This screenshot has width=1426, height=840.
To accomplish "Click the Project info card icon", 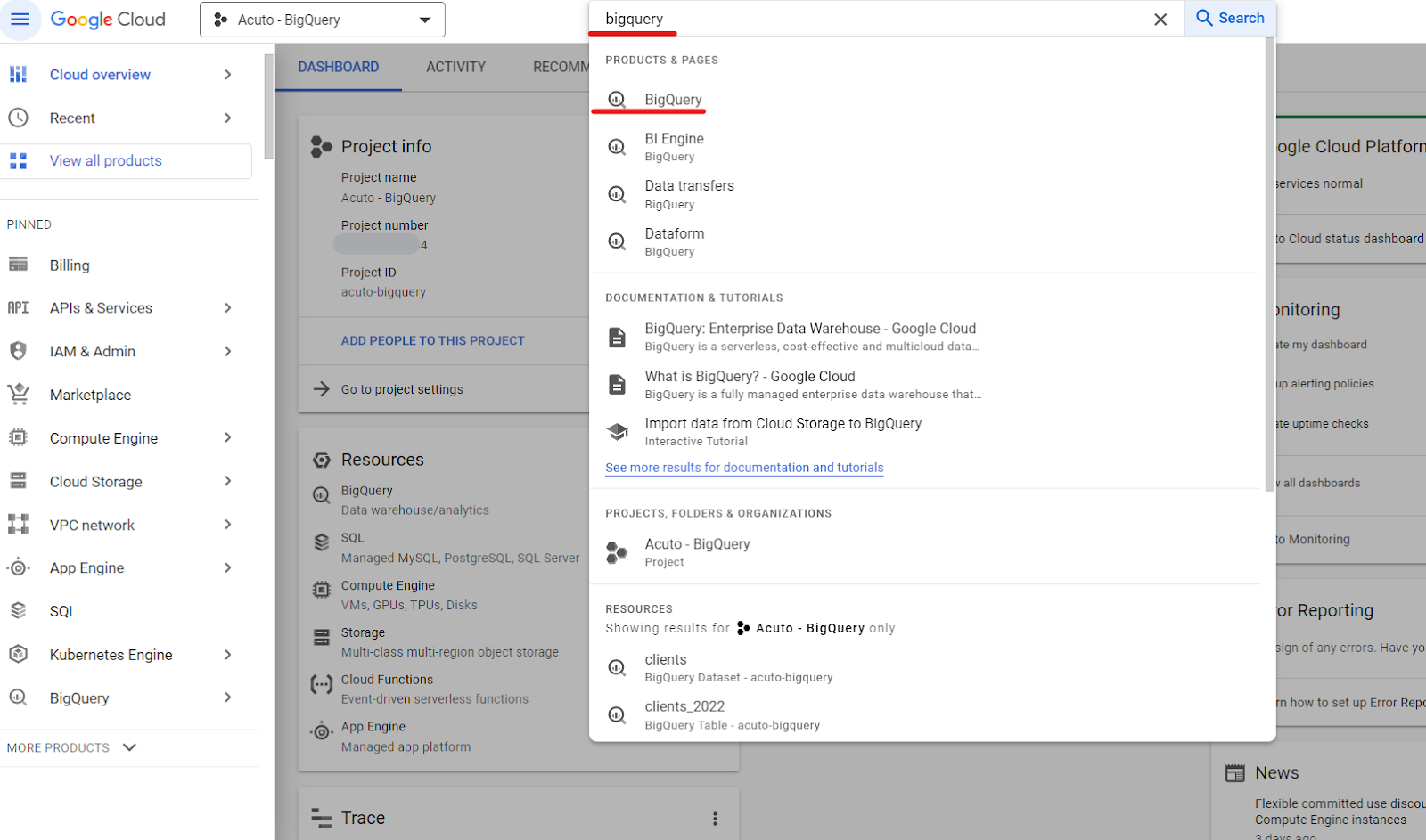I will (x=321, y=146).
